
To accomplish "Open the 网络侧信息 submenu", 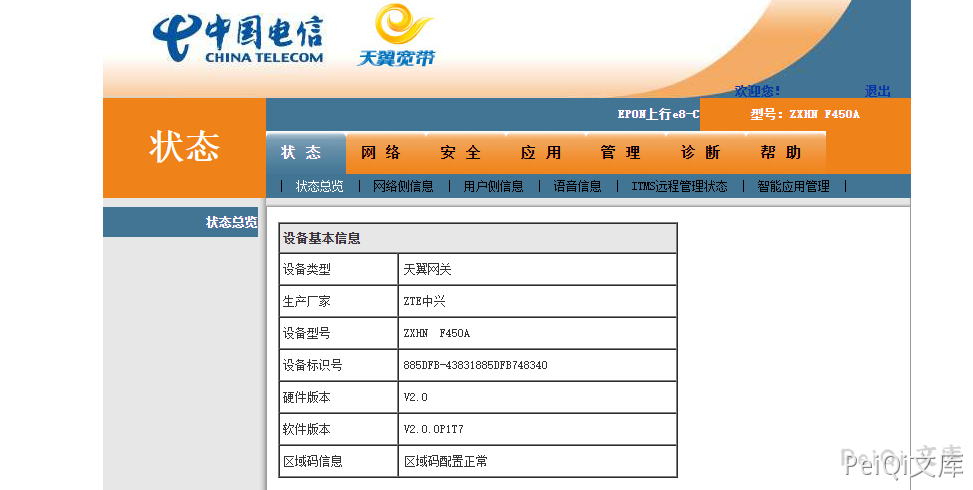I will [x=403, y=186].
